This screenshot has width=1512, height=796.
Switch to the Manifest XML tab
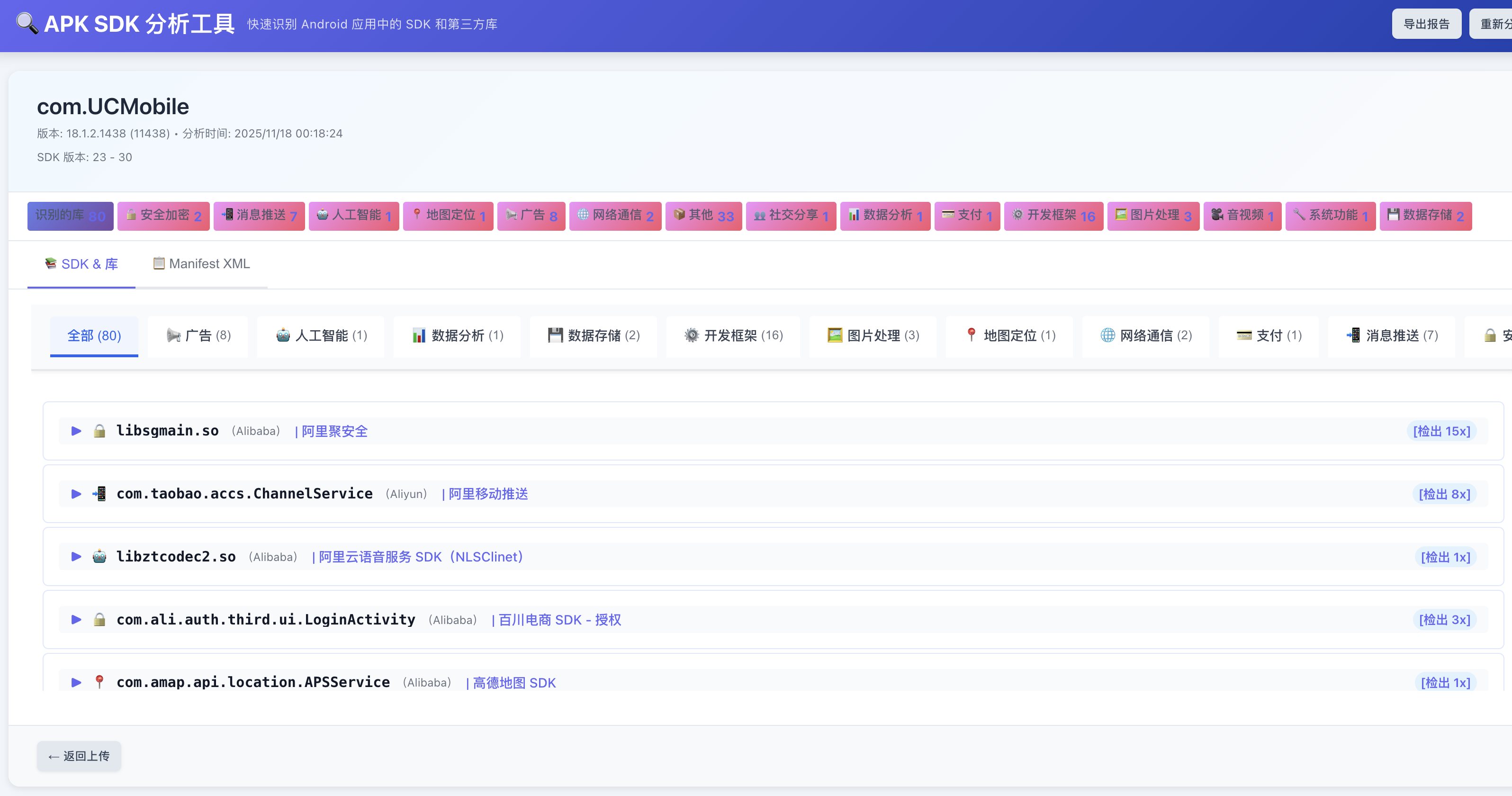pyautogui.click(x=201, y=263)
